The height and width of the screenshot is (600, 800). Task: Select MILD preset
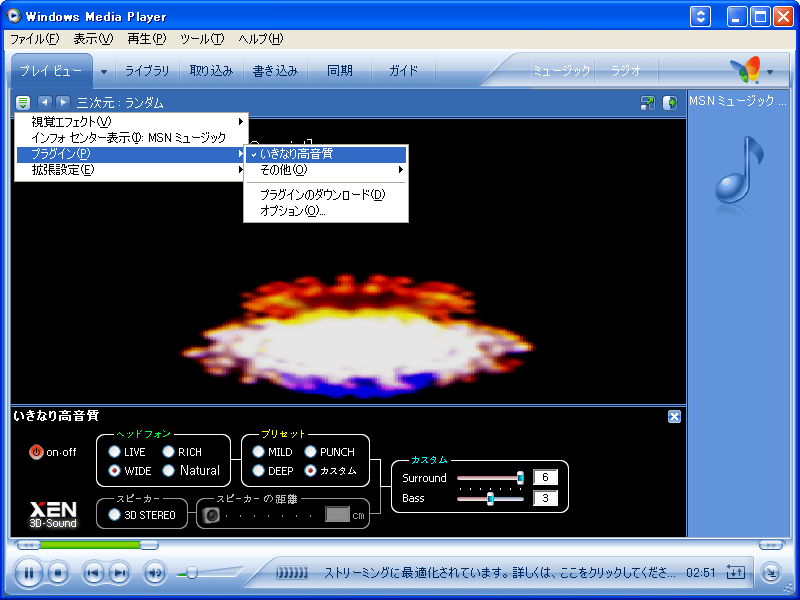258,452
